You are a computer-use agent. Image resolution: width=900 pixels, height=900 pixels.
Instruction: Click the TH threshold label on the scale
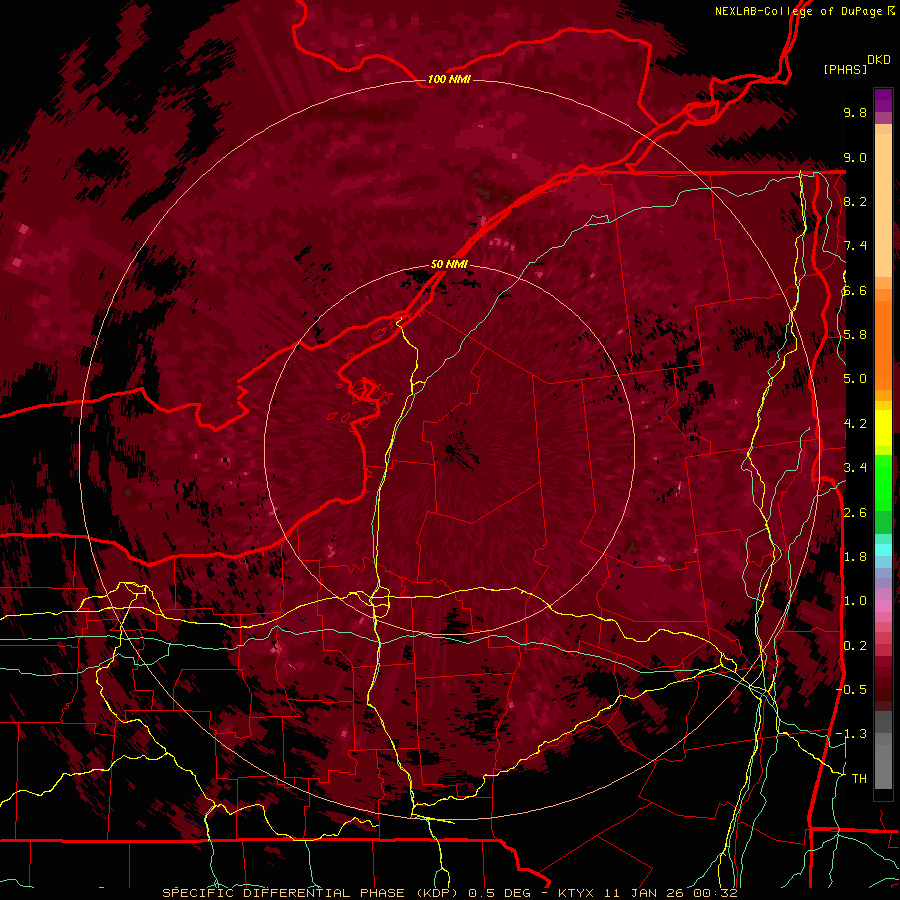[x=859, y=779]
